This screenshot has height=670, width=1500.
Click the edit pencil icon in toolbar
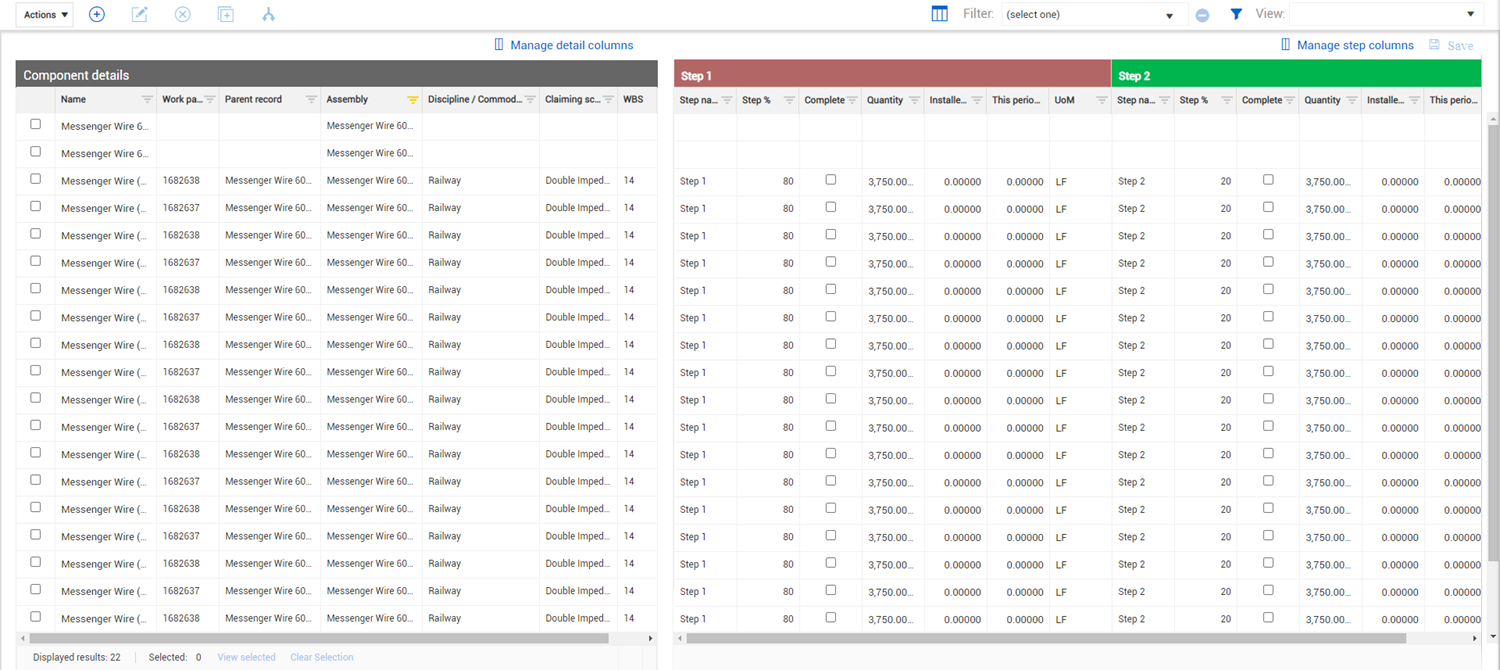(x=140, y=14)
